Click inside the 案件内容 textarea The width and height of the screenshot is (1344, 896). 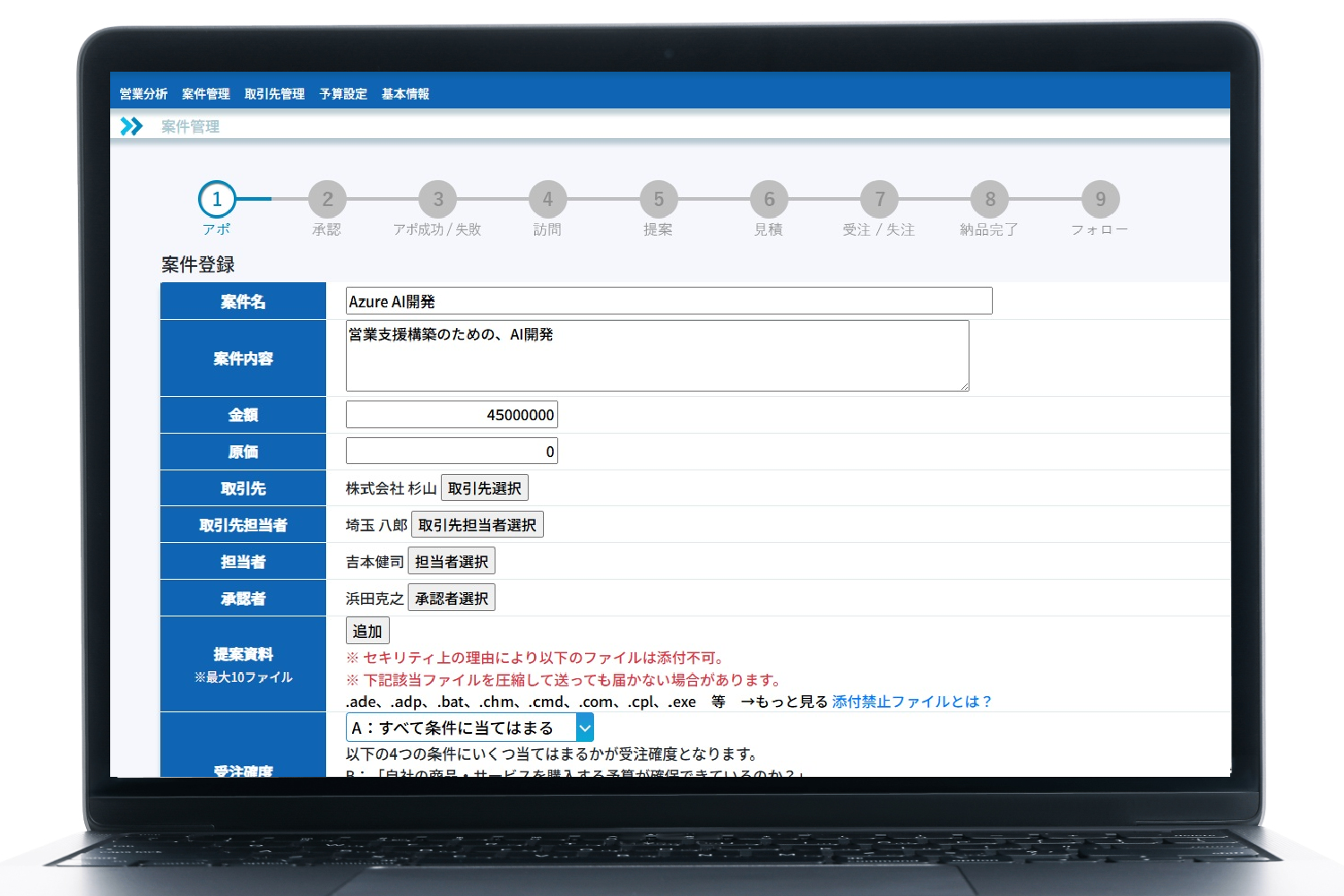[657, 356]
